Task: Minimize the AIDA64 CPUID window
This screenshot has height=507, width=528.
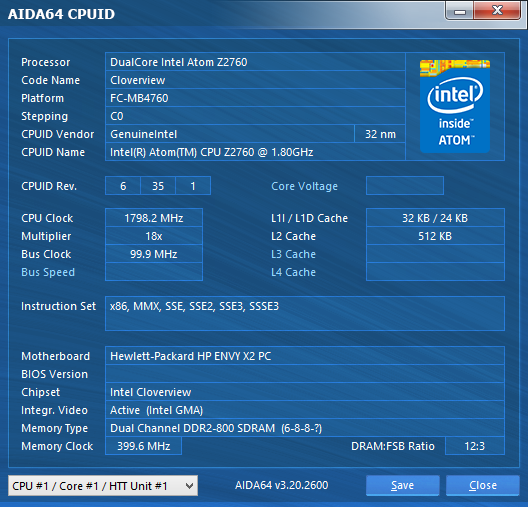Action: (460, 11)
